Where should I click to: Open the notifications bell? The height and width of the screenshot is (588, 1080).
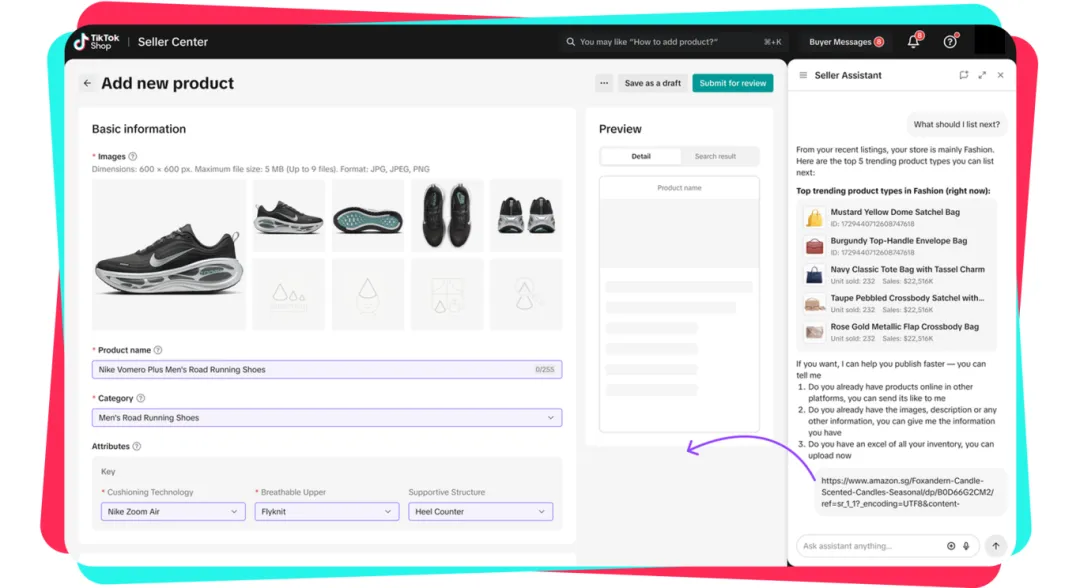click(x=913, y=42)
